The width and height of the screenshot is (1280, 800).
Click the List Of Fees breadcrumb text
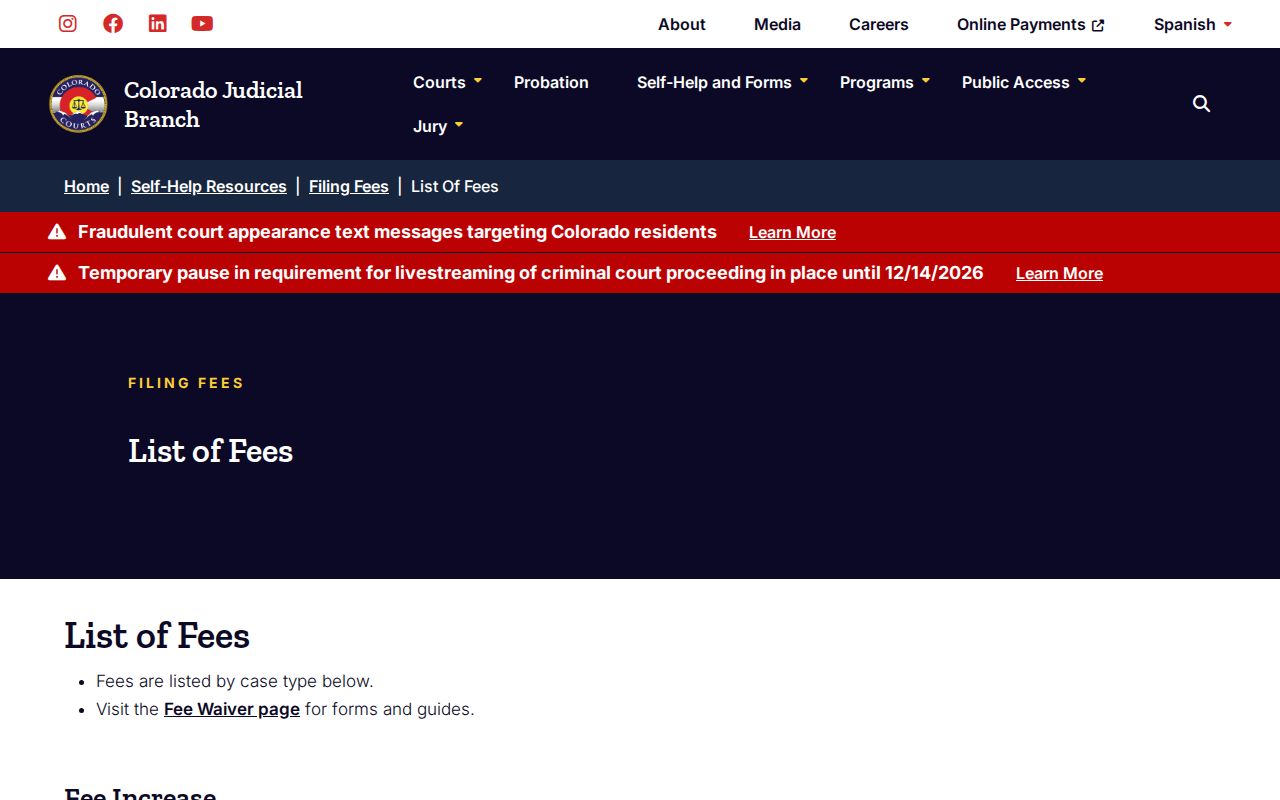click(454, 186)
